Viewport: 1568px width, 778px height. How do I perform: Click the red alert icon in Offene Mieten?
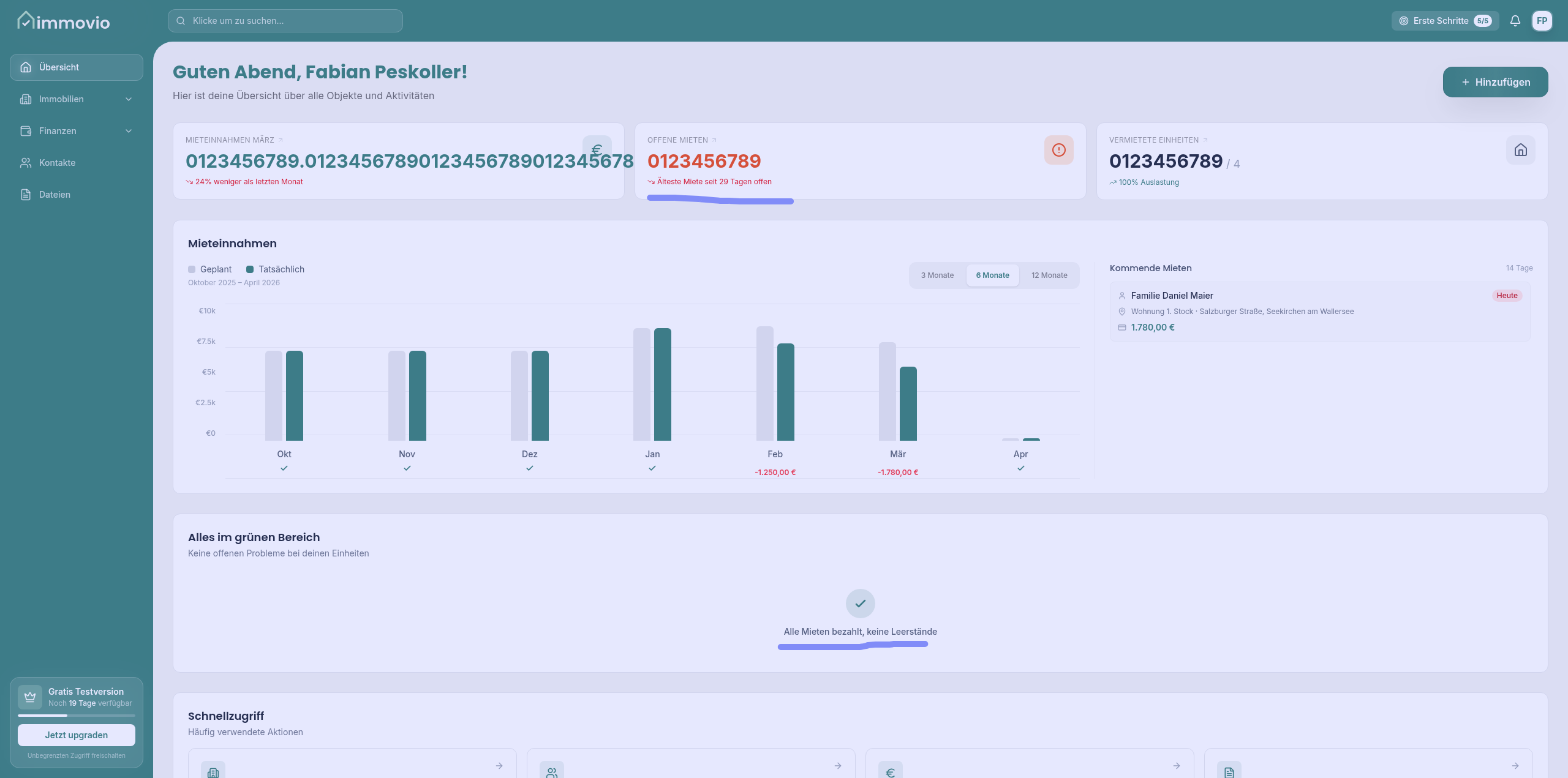point(1058,150)
